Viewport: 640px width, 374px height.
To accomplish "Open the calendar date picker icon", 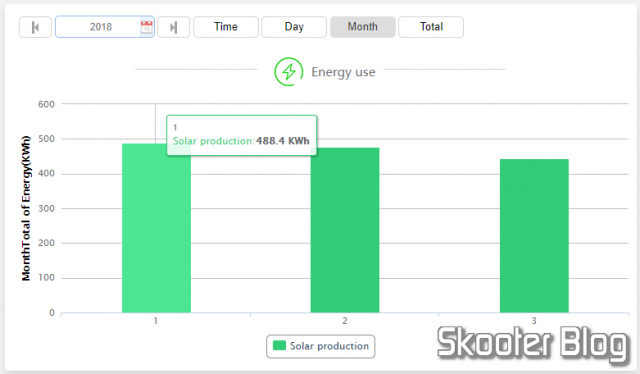I will (x=147, y=27).
